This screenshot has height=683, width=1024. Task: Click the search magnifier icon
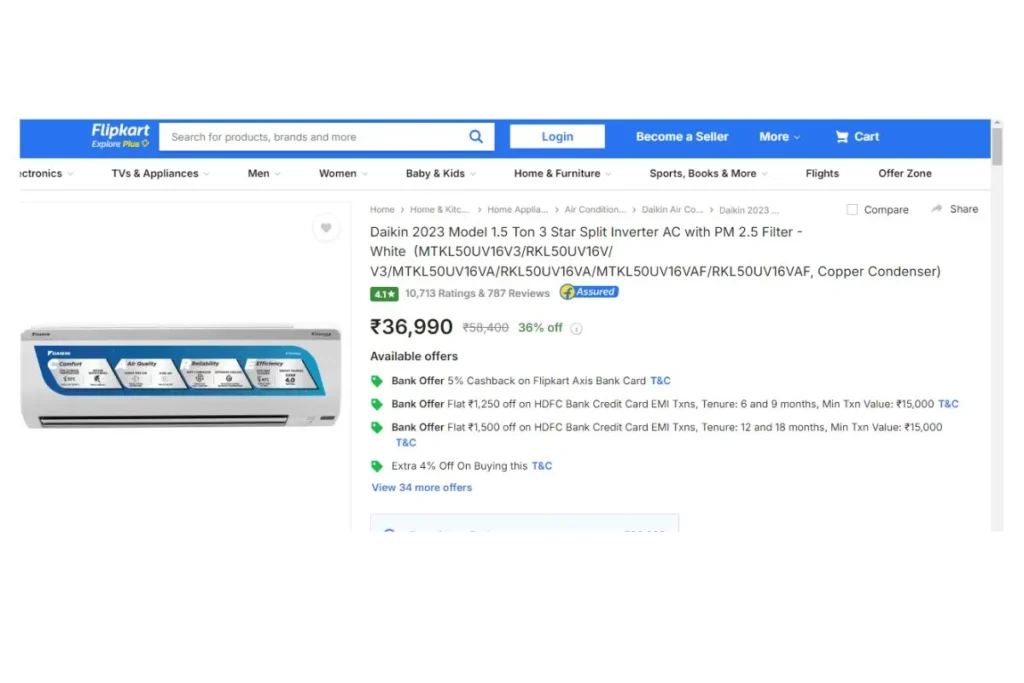coord(476,136)
